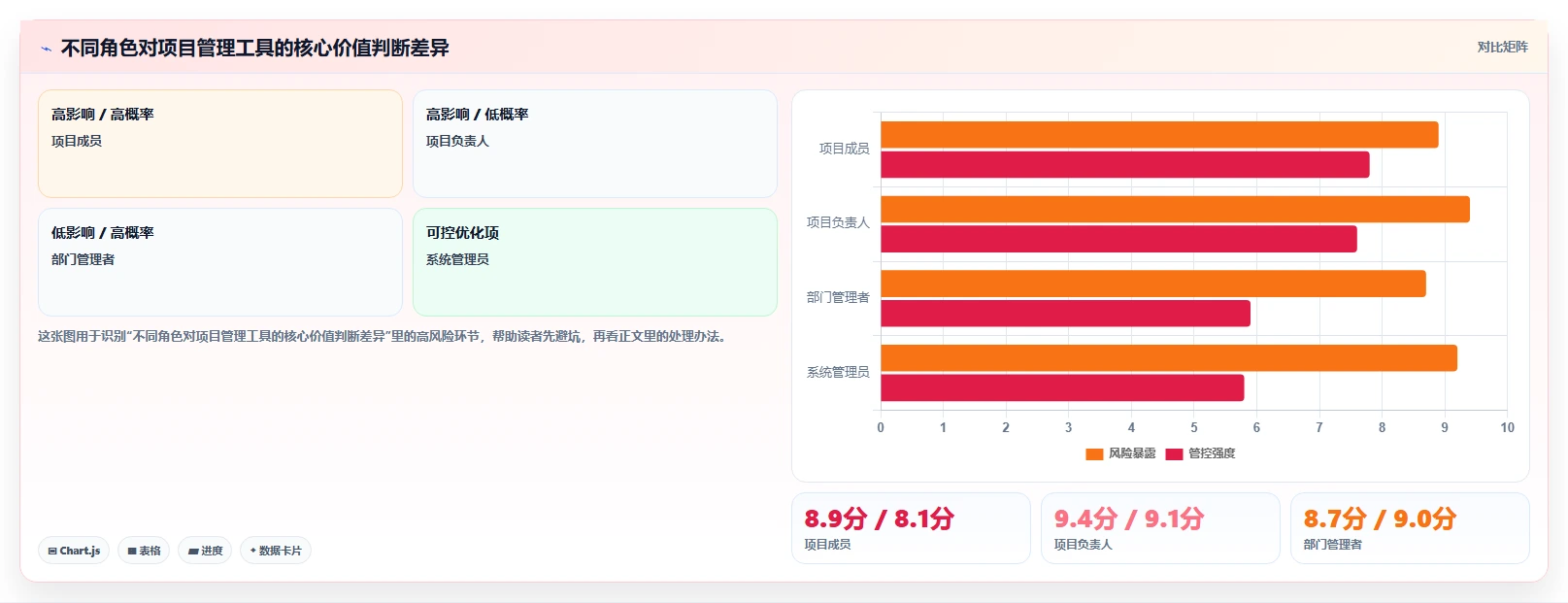Viewport: 1568px width, 603px height.
Task: Open the 可控优化项 quadrant card
Action: pos(595,262)
